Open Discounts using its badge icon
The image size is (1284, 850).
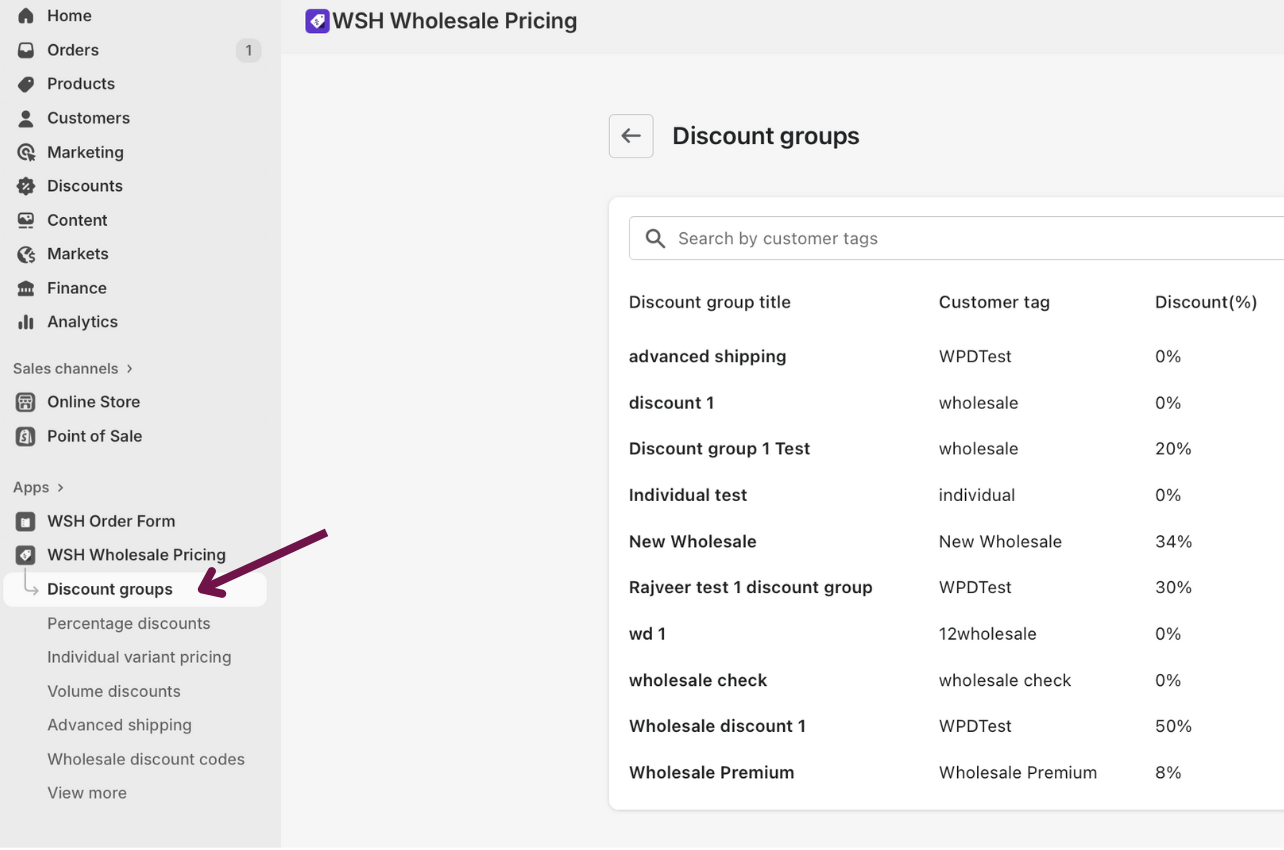pyautogui.click(x=26, y=186)
